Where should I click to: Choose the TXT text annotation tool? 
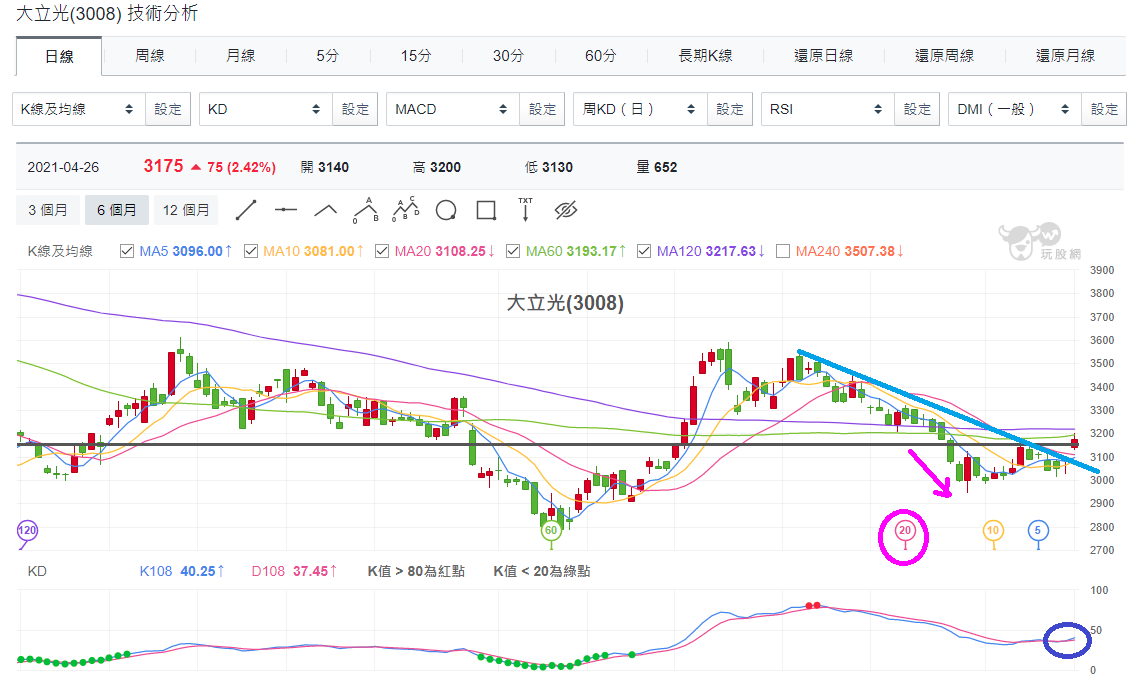[x=525, y=209]
